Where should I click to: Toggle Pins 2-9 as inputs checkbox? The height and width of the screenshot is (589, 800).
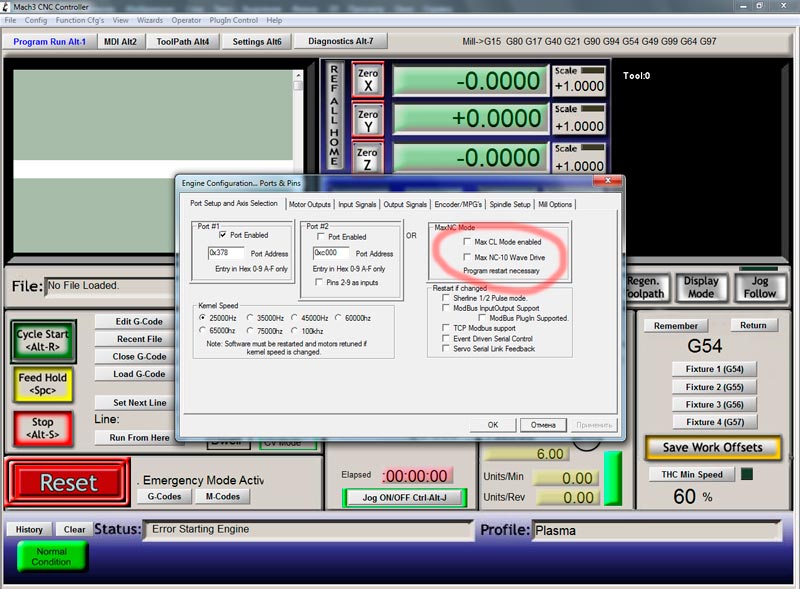[x=319, y=282]
